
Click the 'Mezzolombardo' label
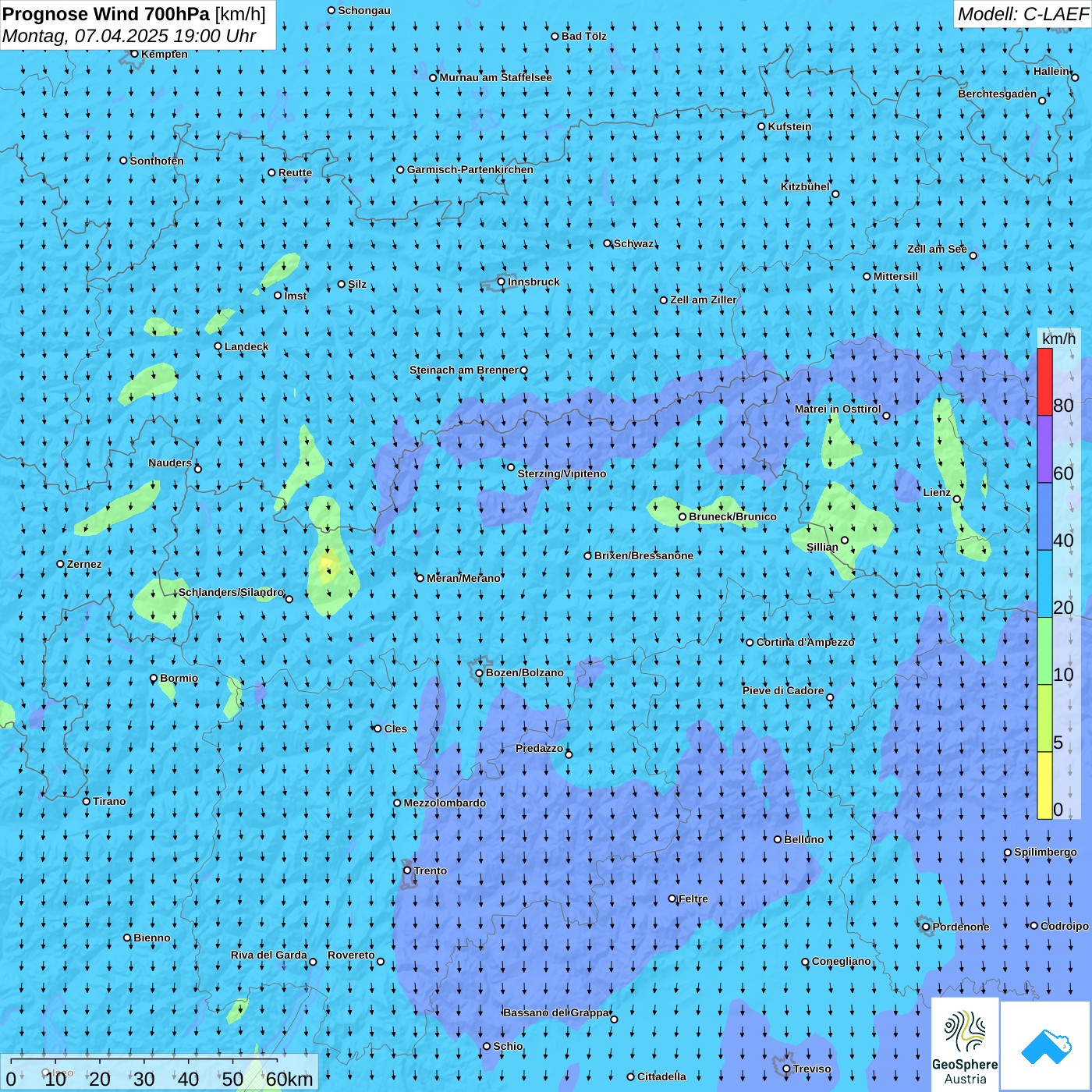(x=445, y=803)
